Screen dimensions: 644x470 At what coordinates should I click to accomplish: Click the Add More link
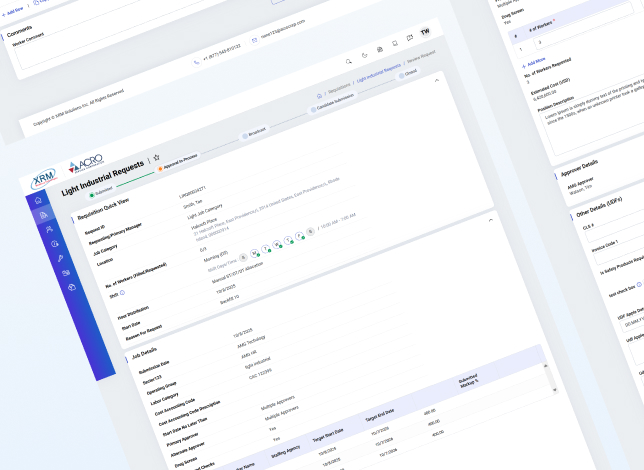click(x=537, y=62)
